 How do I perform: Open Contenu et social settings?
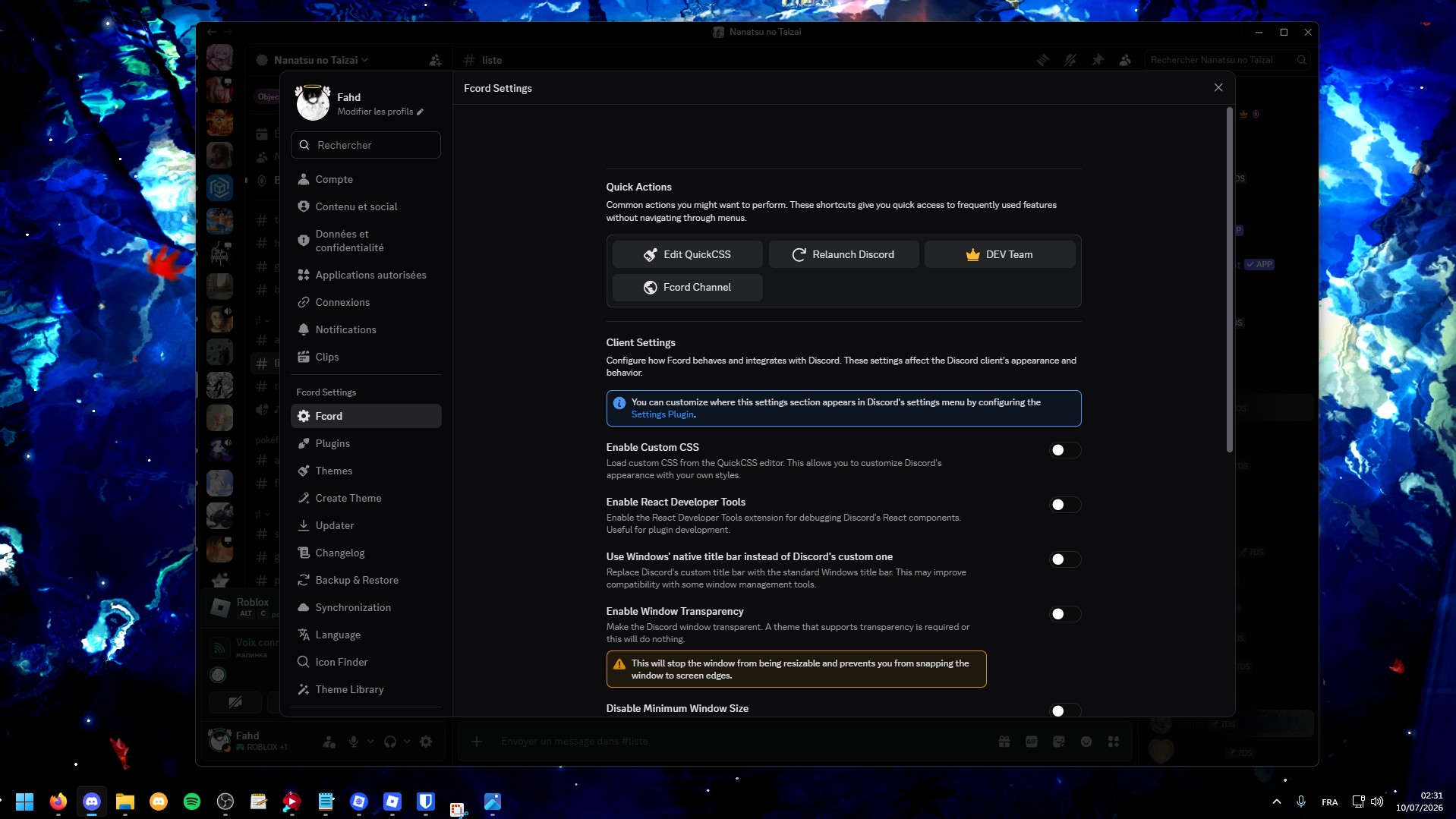[366, 206]
